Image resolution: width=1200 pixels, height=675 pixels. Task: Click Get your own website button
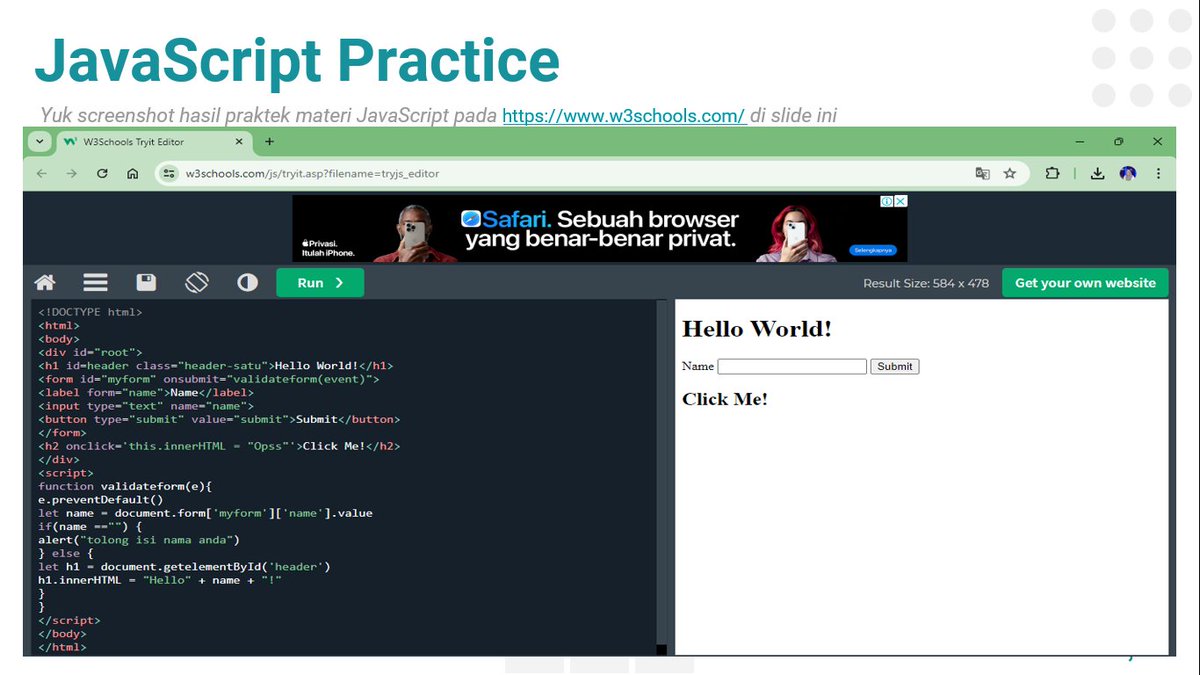coord(1085,283)
